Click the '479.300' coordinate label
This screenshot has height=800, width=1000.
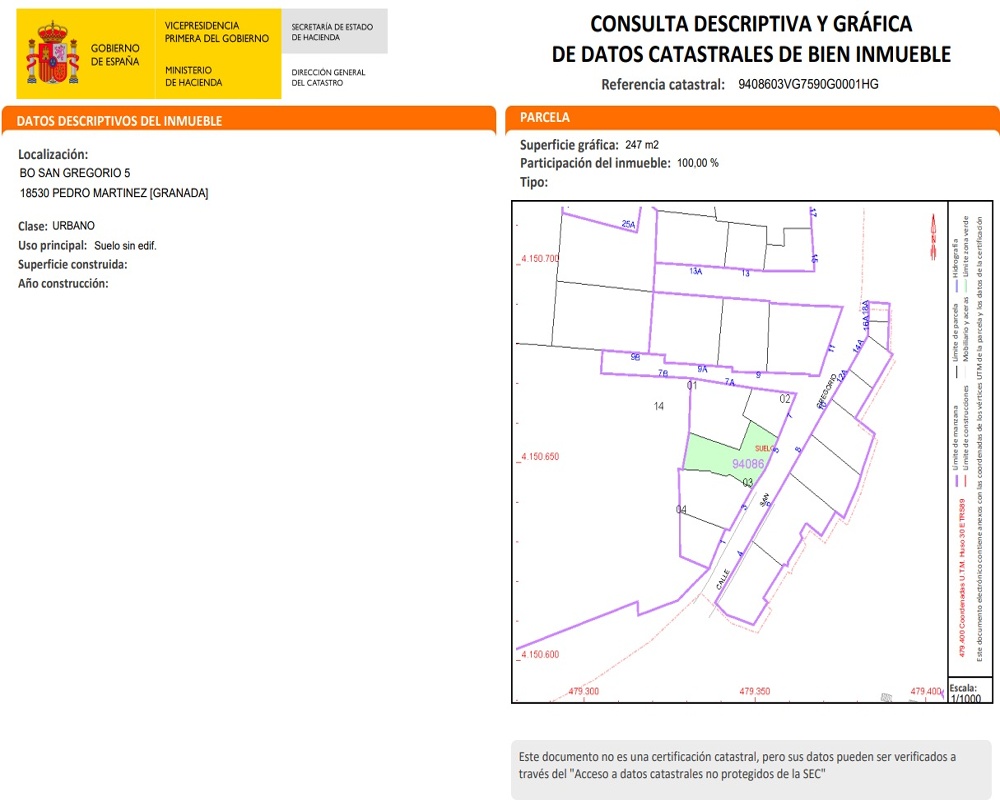(x=584, y=691)
